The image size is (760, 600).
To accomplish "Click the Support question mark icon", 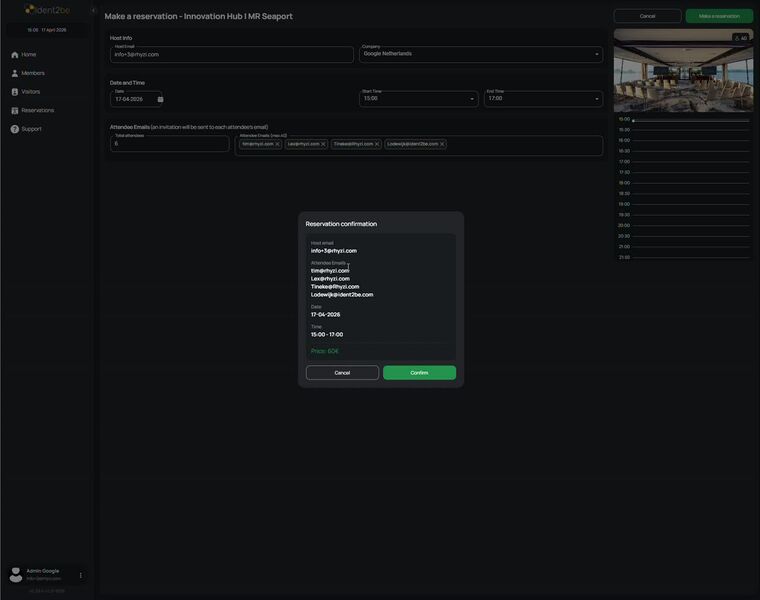I will [x=15, y=129].
